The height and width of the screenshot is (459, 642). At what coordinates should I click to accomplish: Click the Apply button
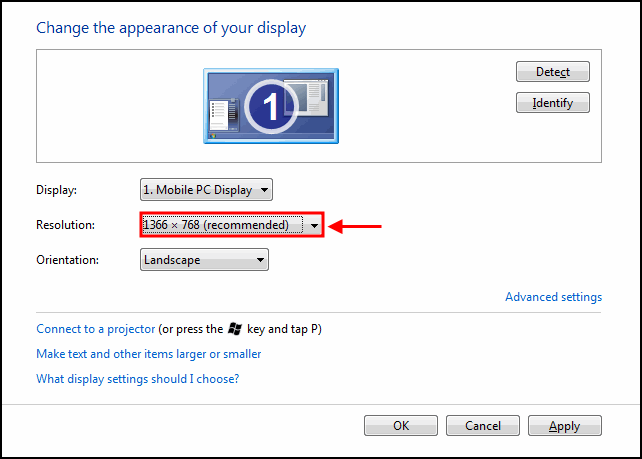click(564, 426)
